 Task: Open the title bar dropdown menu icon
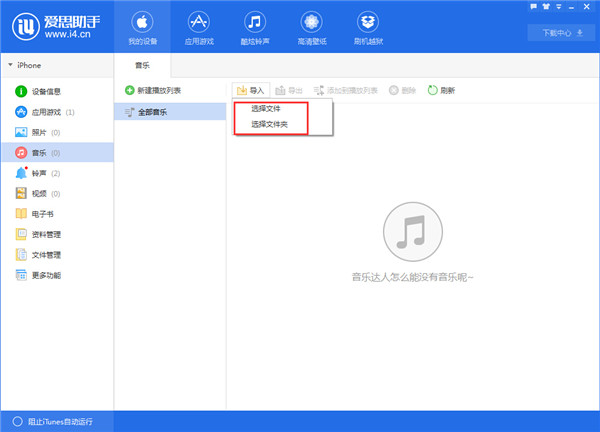pos(559,7)
